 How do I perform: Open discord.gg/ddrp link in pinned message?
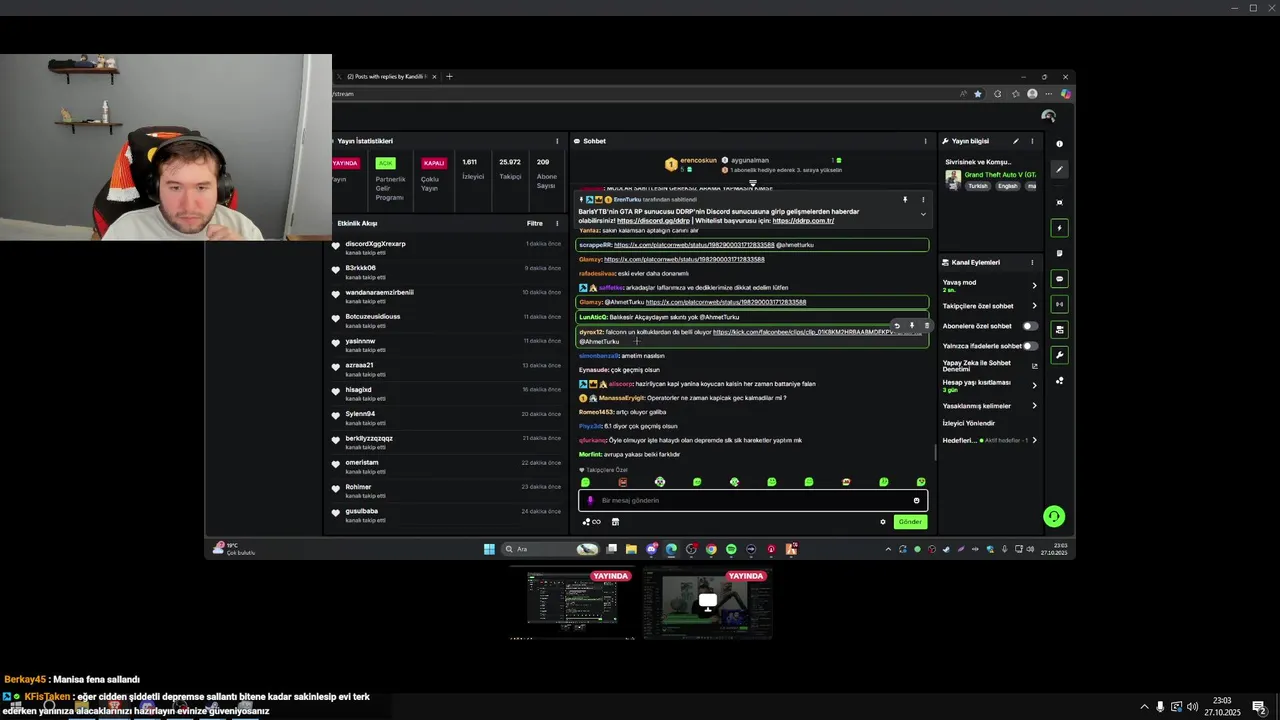point(653,221)
